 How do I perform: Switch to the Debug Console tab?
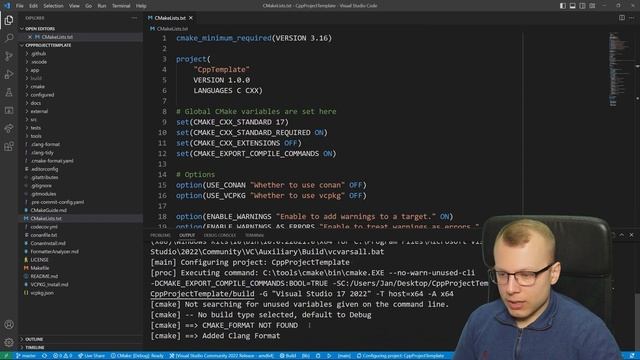[x=220, y=236]
